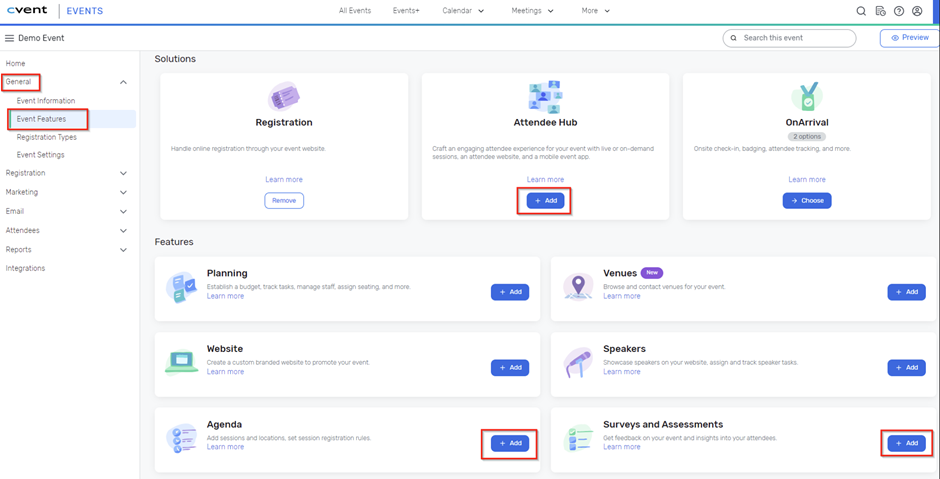Click the Agenda list icon
940x479 pixels.
click(181, 439)
